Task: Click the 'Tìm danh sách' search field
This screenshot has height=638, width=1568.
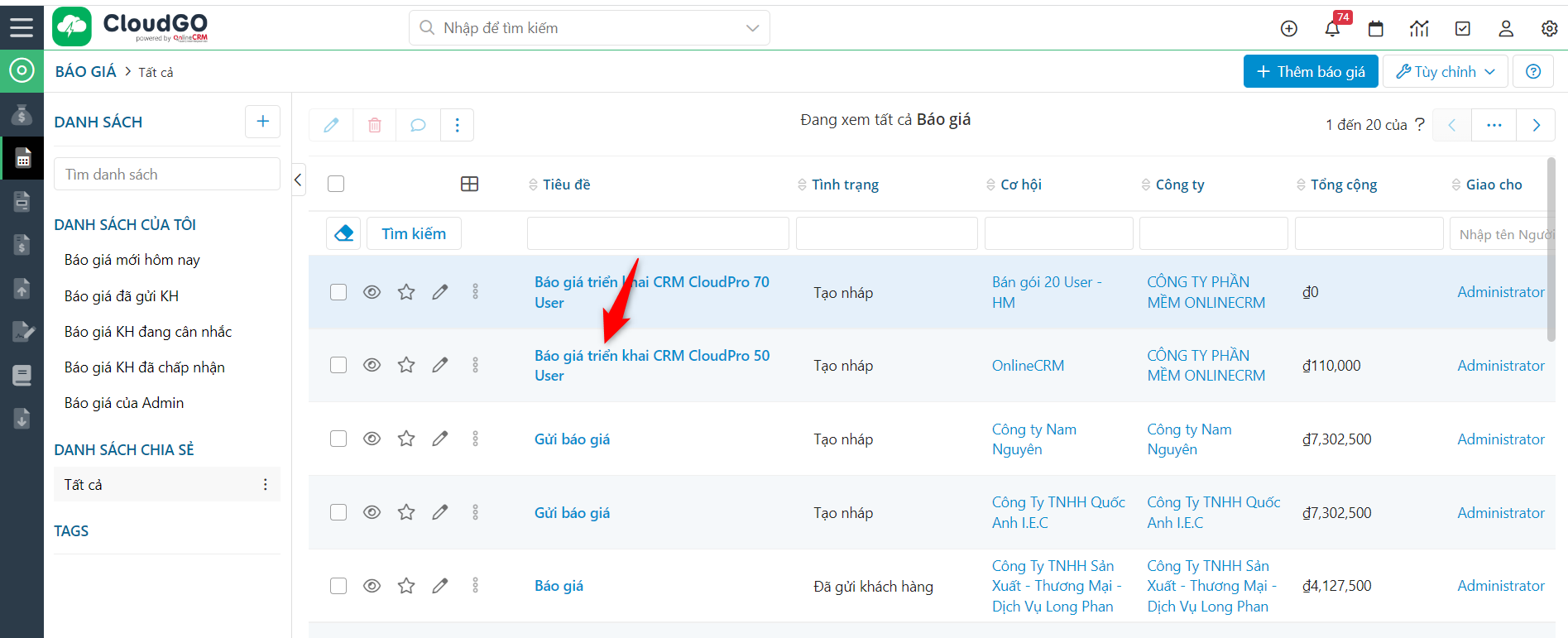Action: (x=166, y=175)
